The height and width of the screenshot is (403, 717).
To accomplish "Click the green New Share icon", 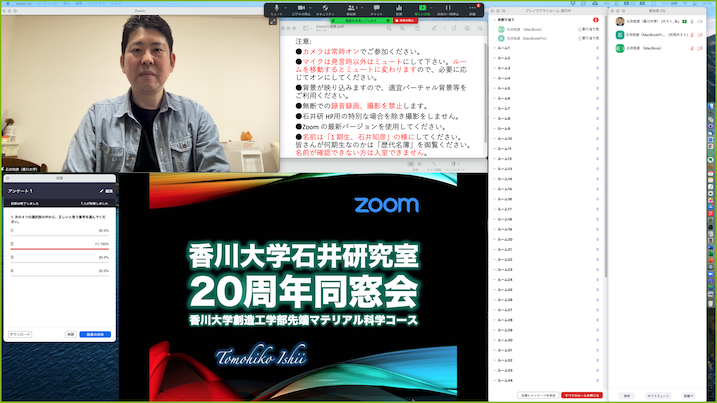I will pyautogui.click(x=422, y=9).
